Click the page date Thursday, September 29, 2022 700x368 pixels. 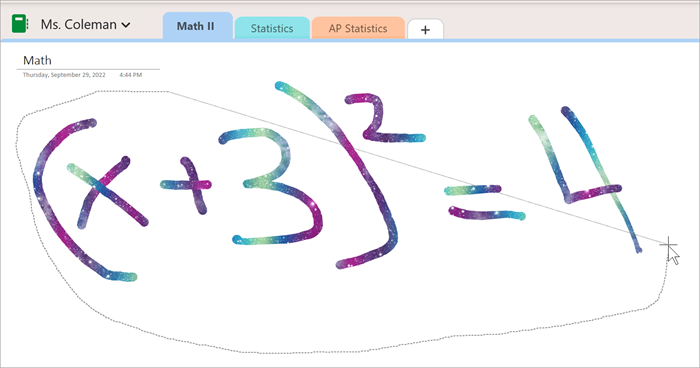pyautogui.click(x=64, y=75)
